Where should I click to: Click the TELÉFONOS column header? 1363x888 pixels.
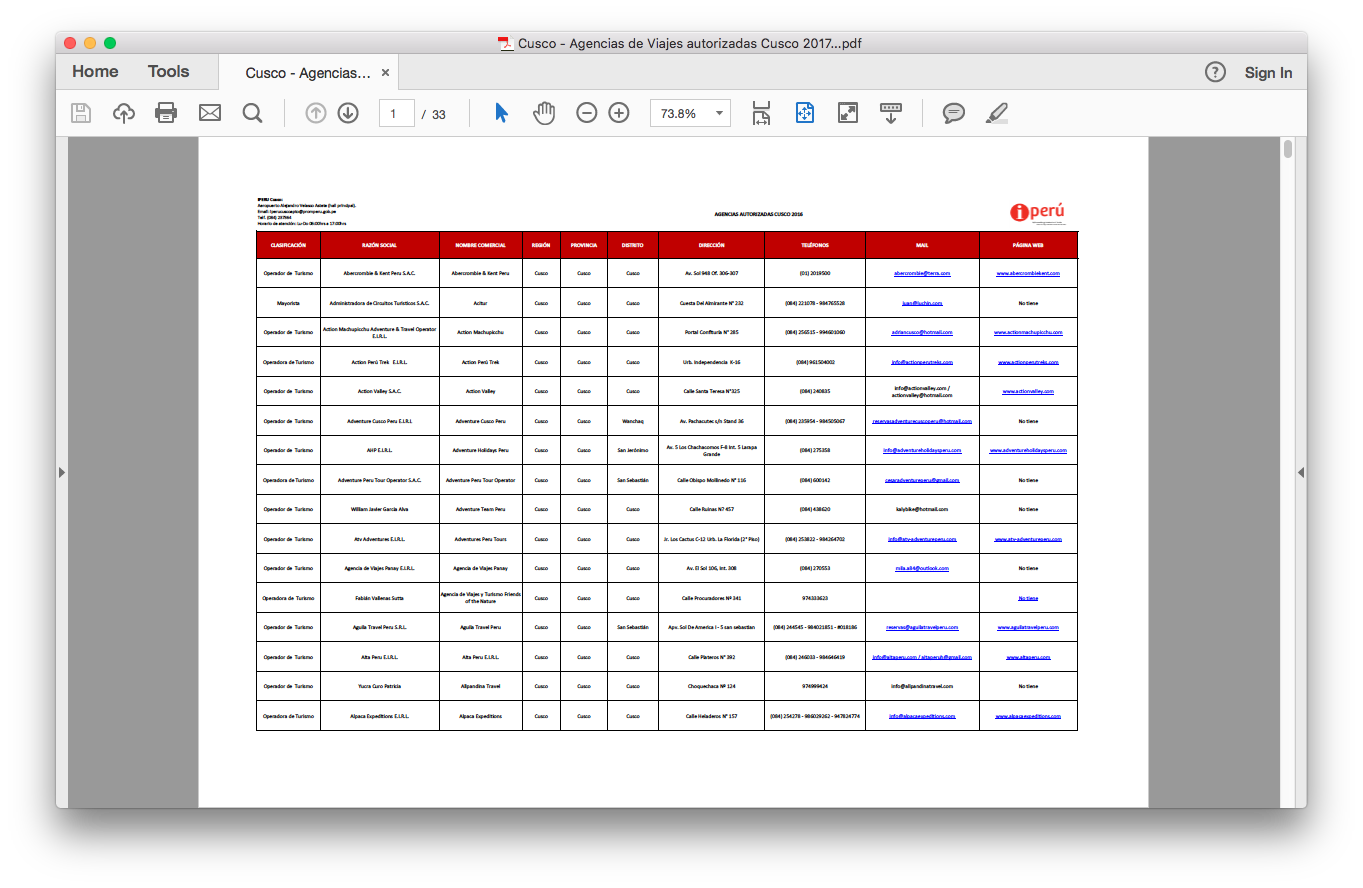[814, 245]
